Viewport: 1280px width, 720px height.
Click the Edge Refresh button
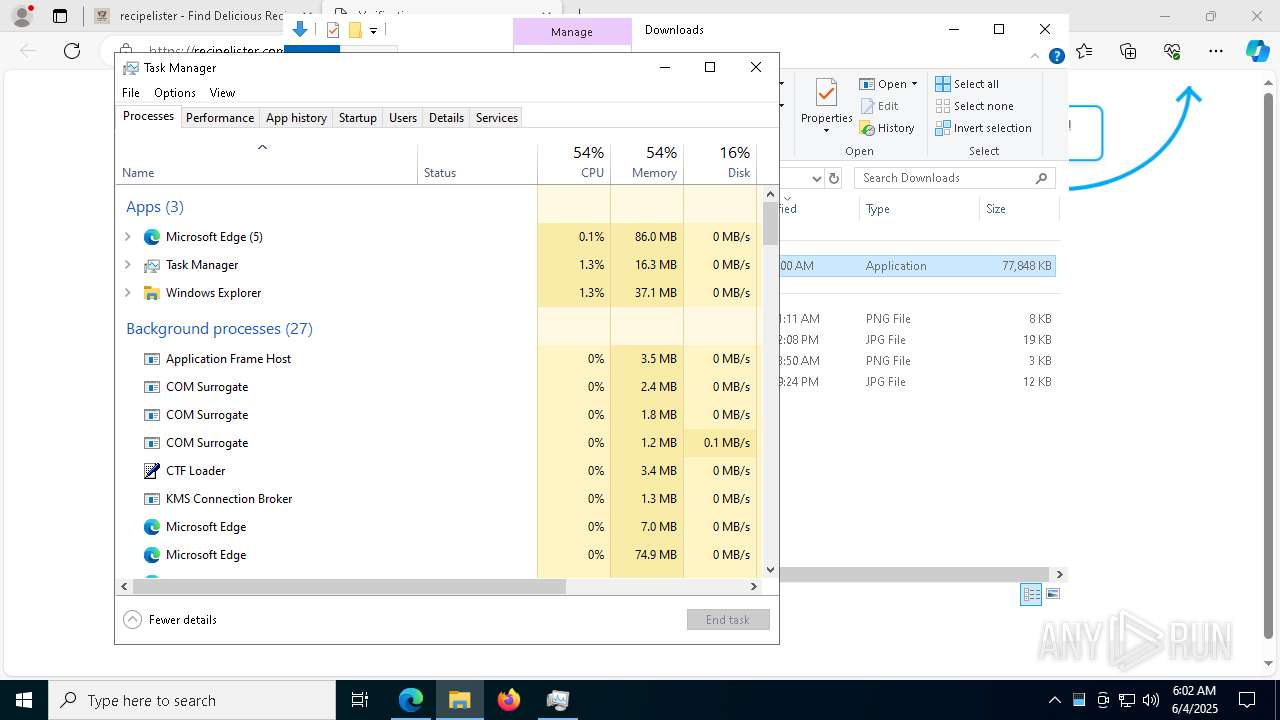coord(72,51)
